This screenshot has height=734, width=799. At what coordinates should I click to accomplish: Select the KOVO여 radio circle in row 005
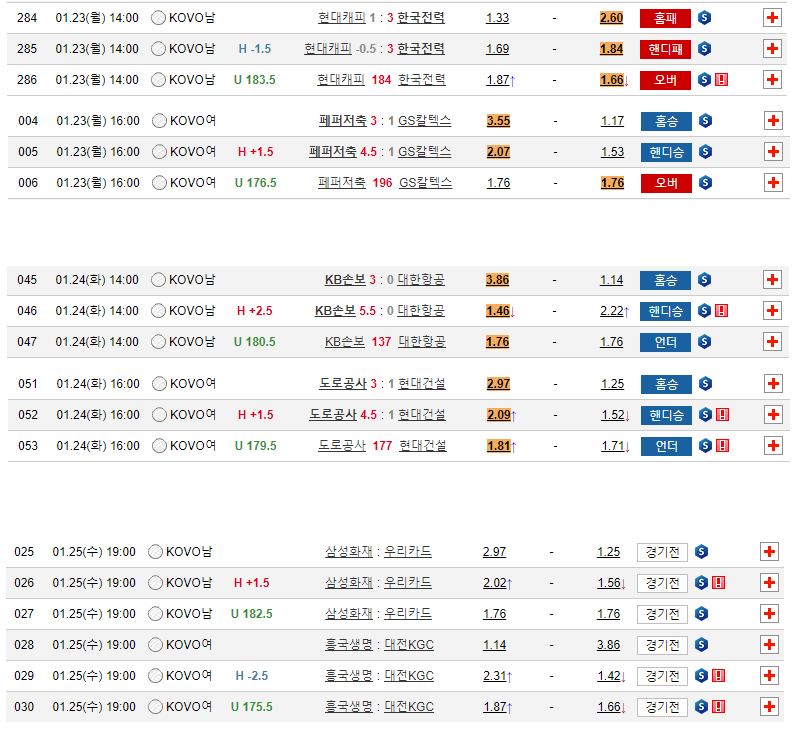(x=159, y=152)
